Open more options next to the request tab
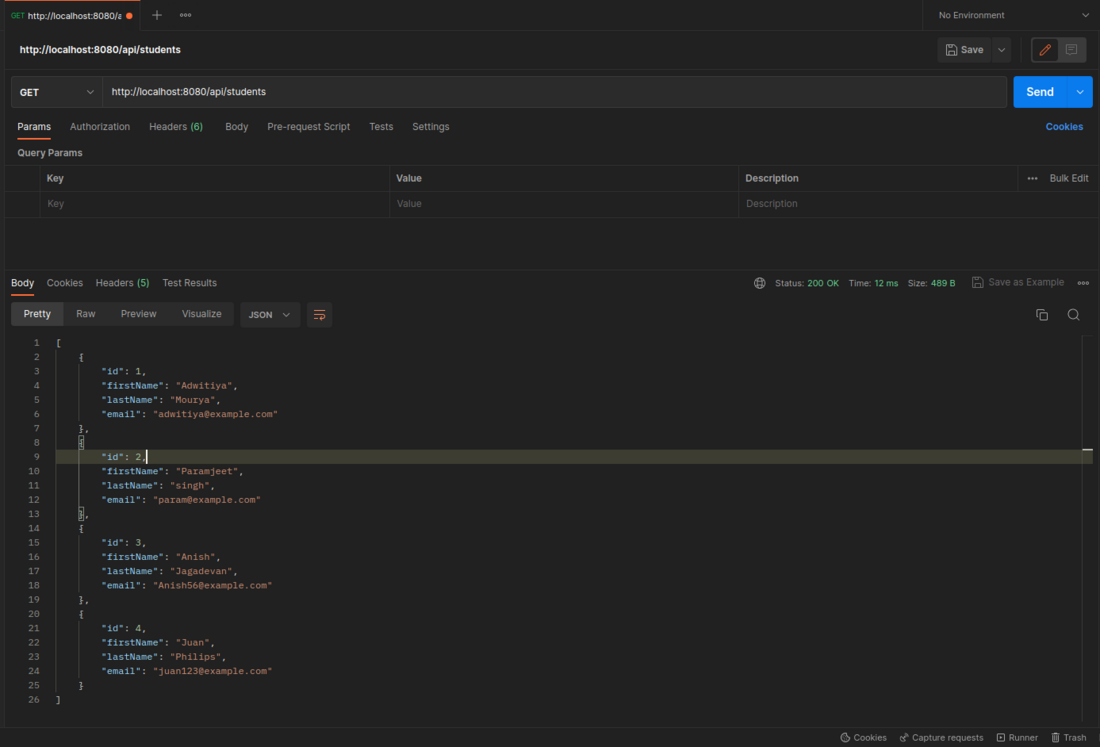This screenshot has width=1100, height=747. 185,15
